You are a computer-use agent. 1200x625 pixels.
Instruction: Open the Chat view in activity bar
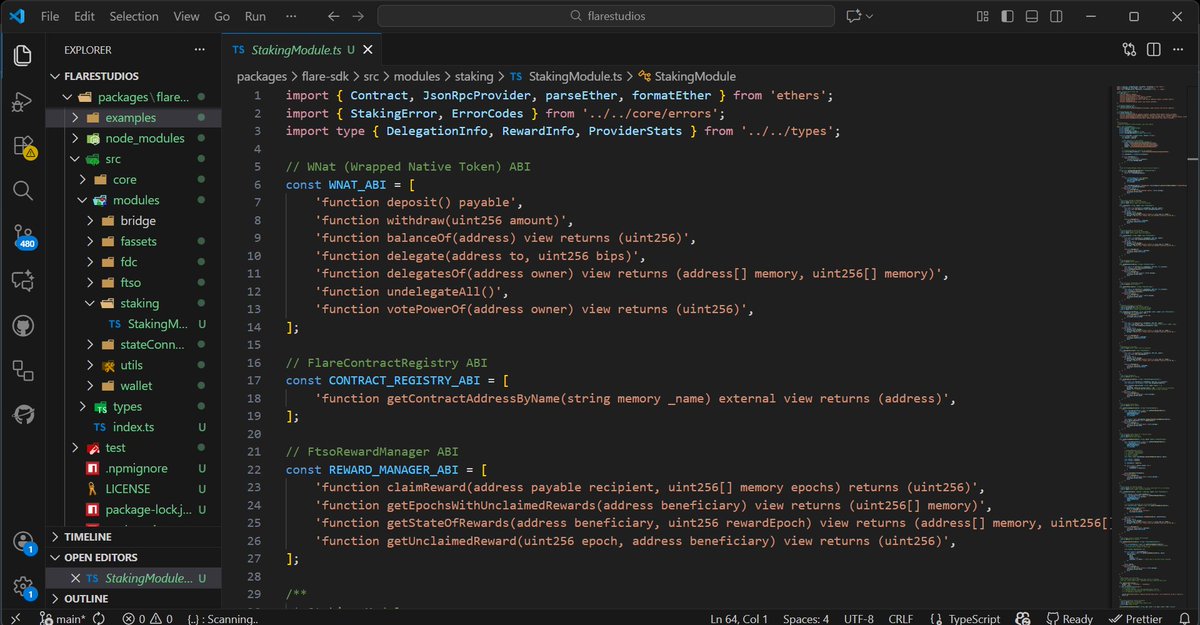click(x=22, y=281)
